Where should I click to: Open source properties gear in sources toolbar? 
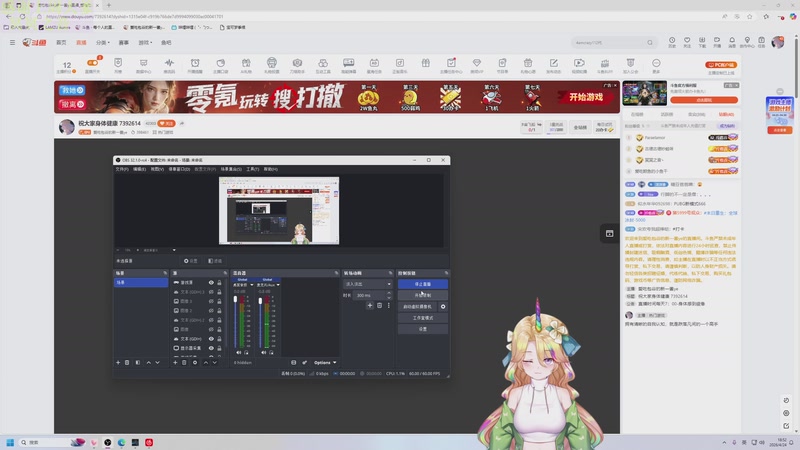[x=195, y=362]
